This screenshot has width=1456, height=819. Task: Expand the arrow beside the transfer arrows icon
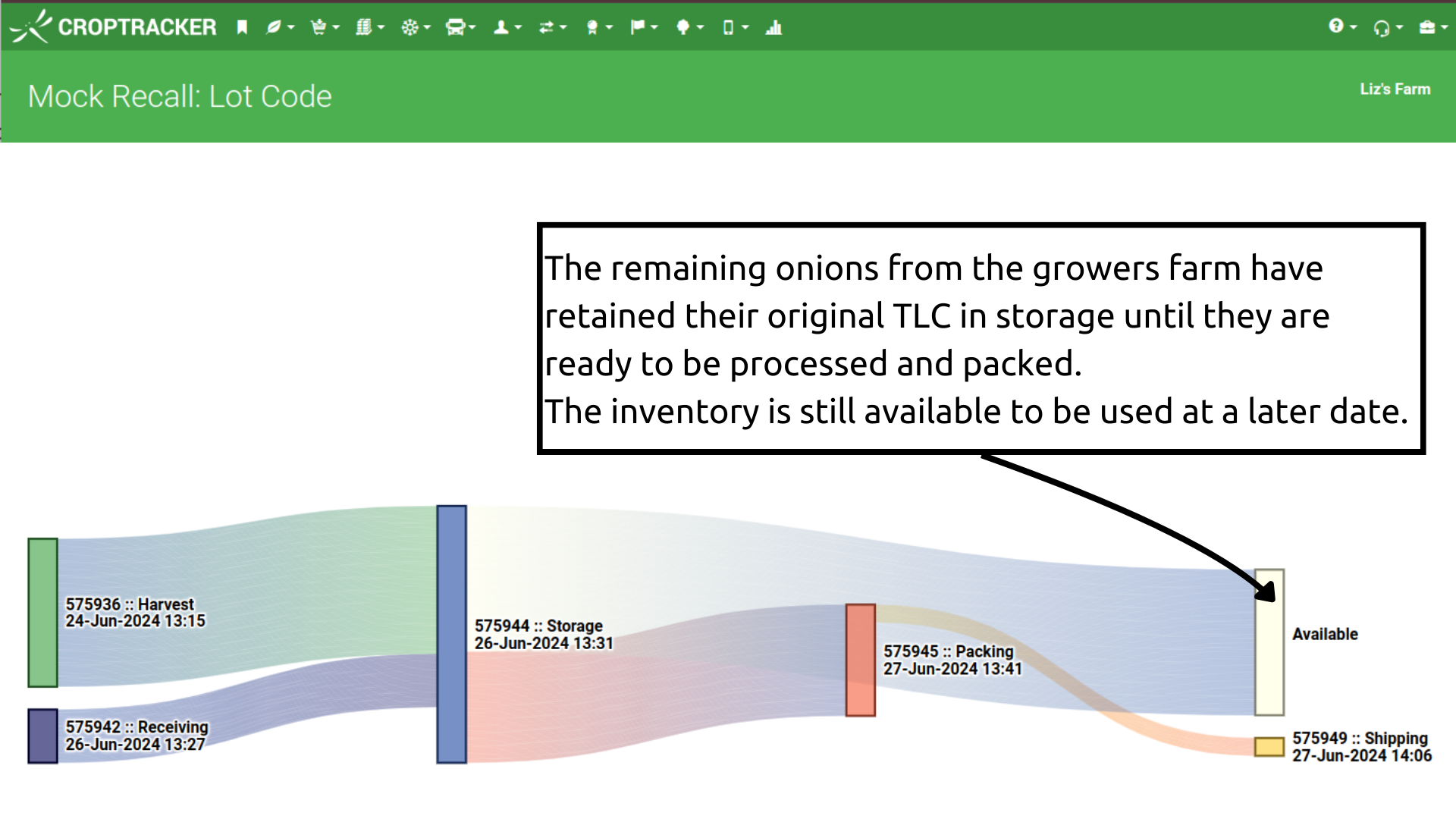tap(563, 28)
